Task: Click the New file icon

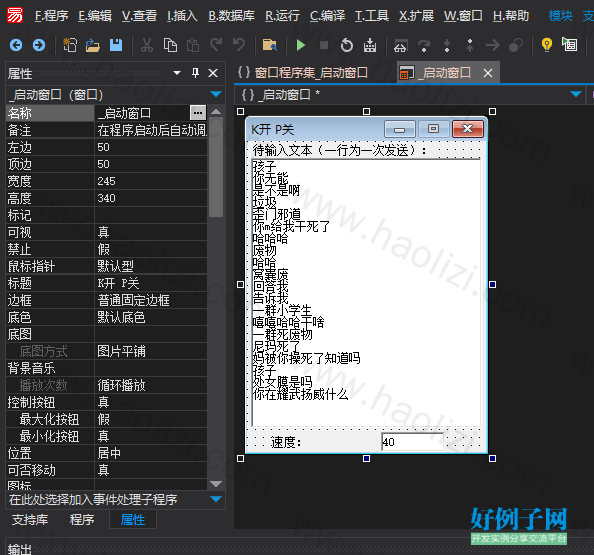Action: coord(70,45)
